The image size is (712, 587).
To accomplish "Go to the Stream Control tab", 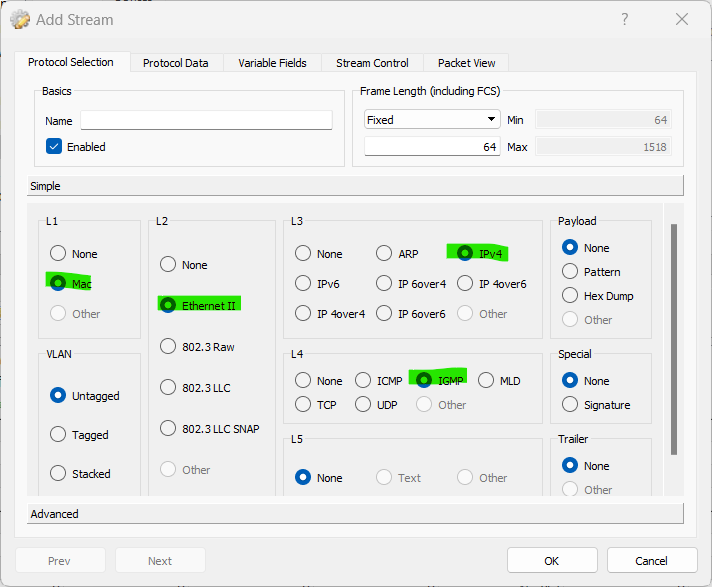I will 372,63.
